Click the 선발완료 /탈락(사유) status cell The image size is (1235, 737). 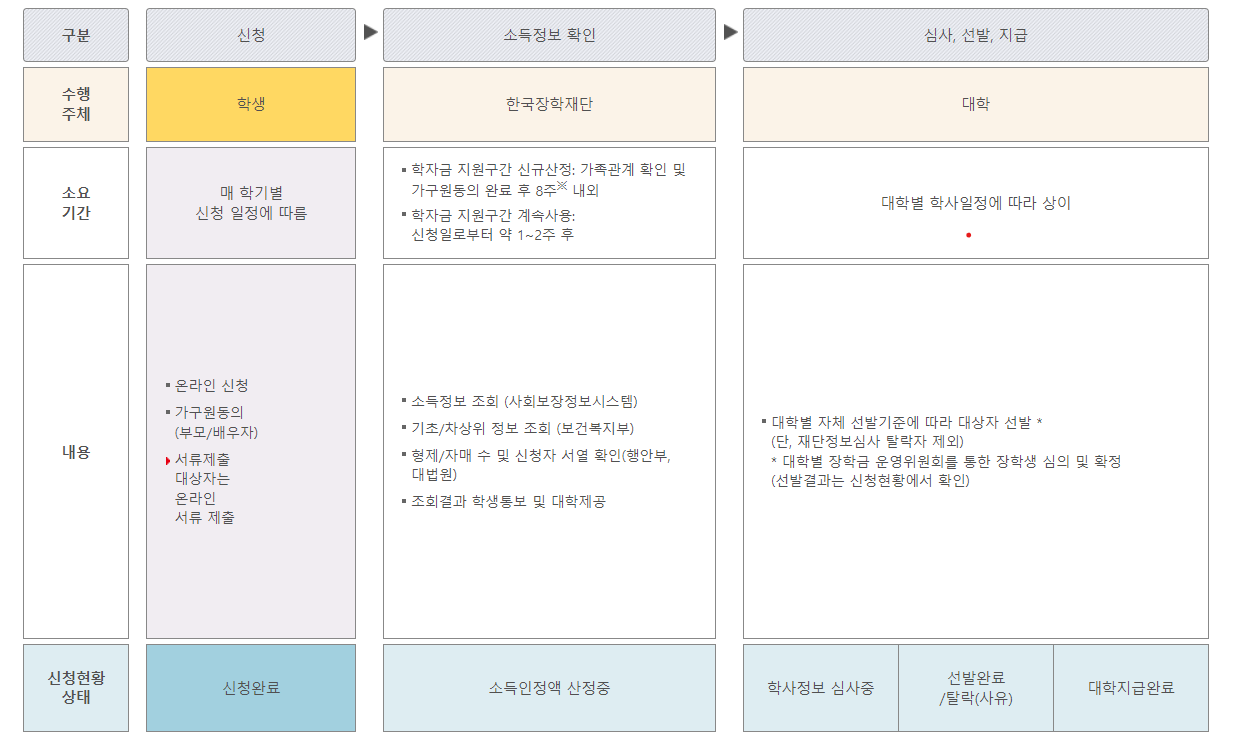pyautogui.click(x=976, y=688)
